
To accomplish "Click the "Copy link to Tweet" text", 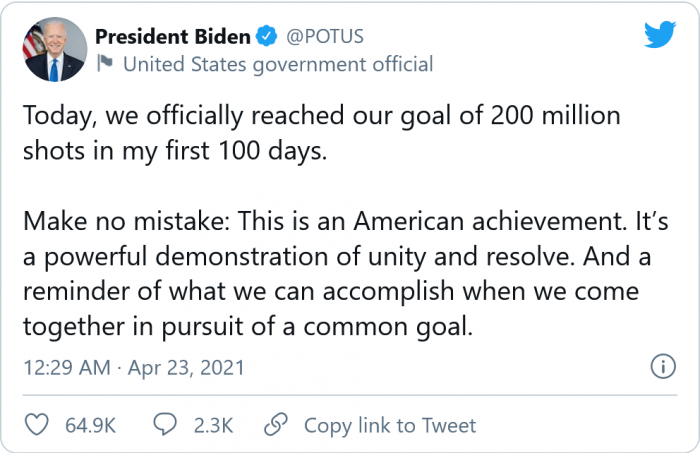I will [390, 425].
